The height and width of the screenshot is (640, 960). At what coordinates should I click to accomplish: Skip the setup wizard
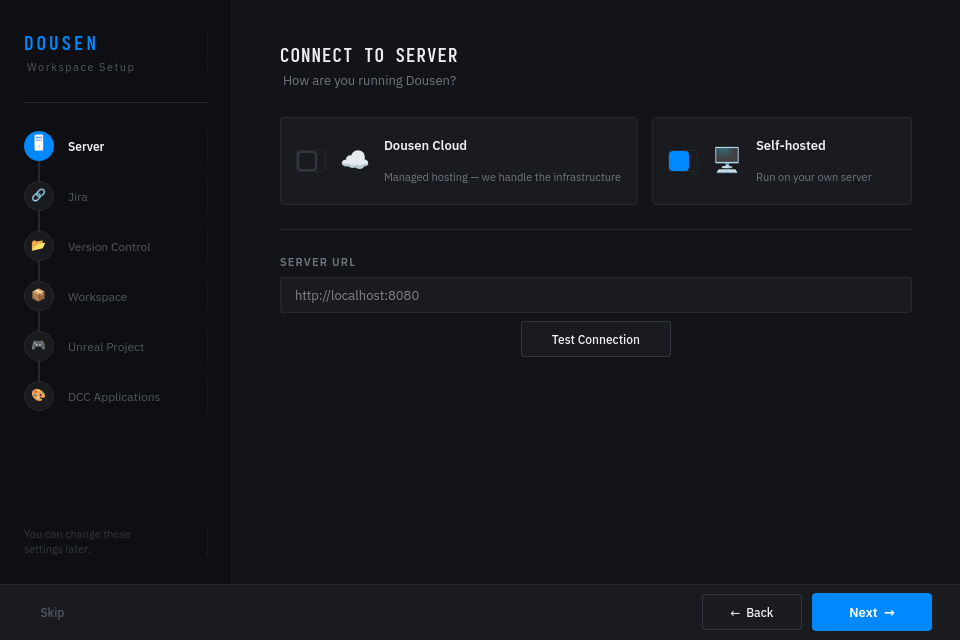click(52, 612)
